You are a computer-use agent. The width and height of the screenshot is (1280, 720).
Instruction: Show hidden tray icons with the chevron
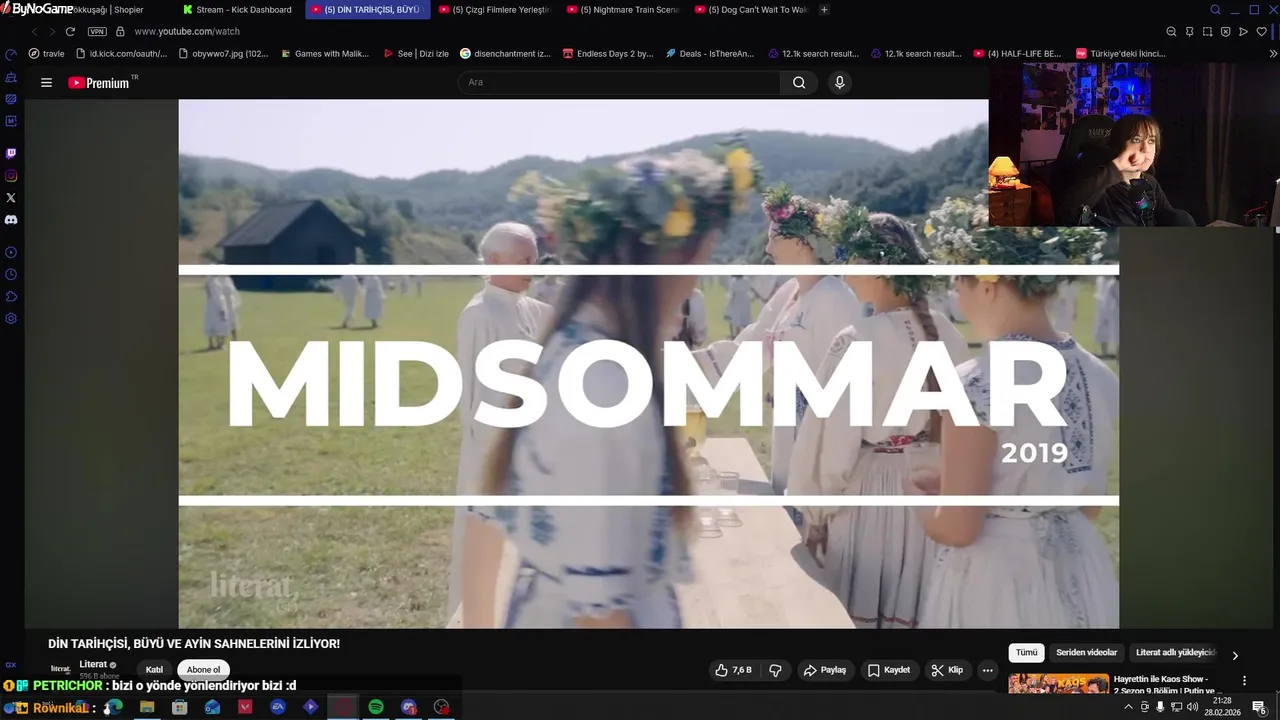tap(1129, 707)
